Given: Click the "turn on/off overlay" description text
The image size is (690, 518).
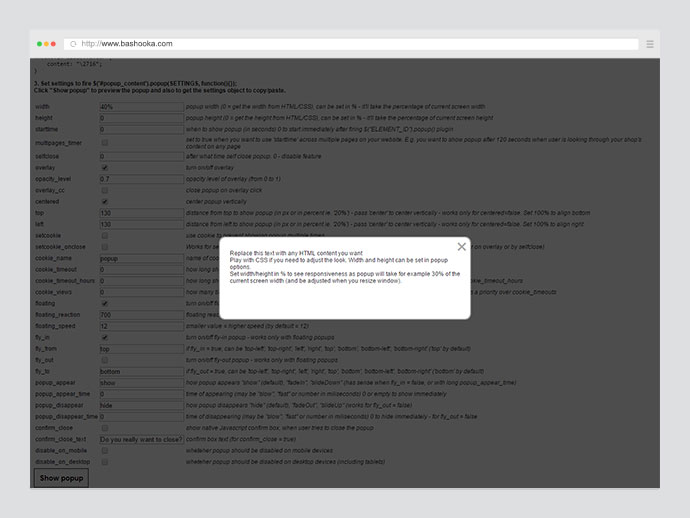Looking at the screenshot, I should pos(210,168).
